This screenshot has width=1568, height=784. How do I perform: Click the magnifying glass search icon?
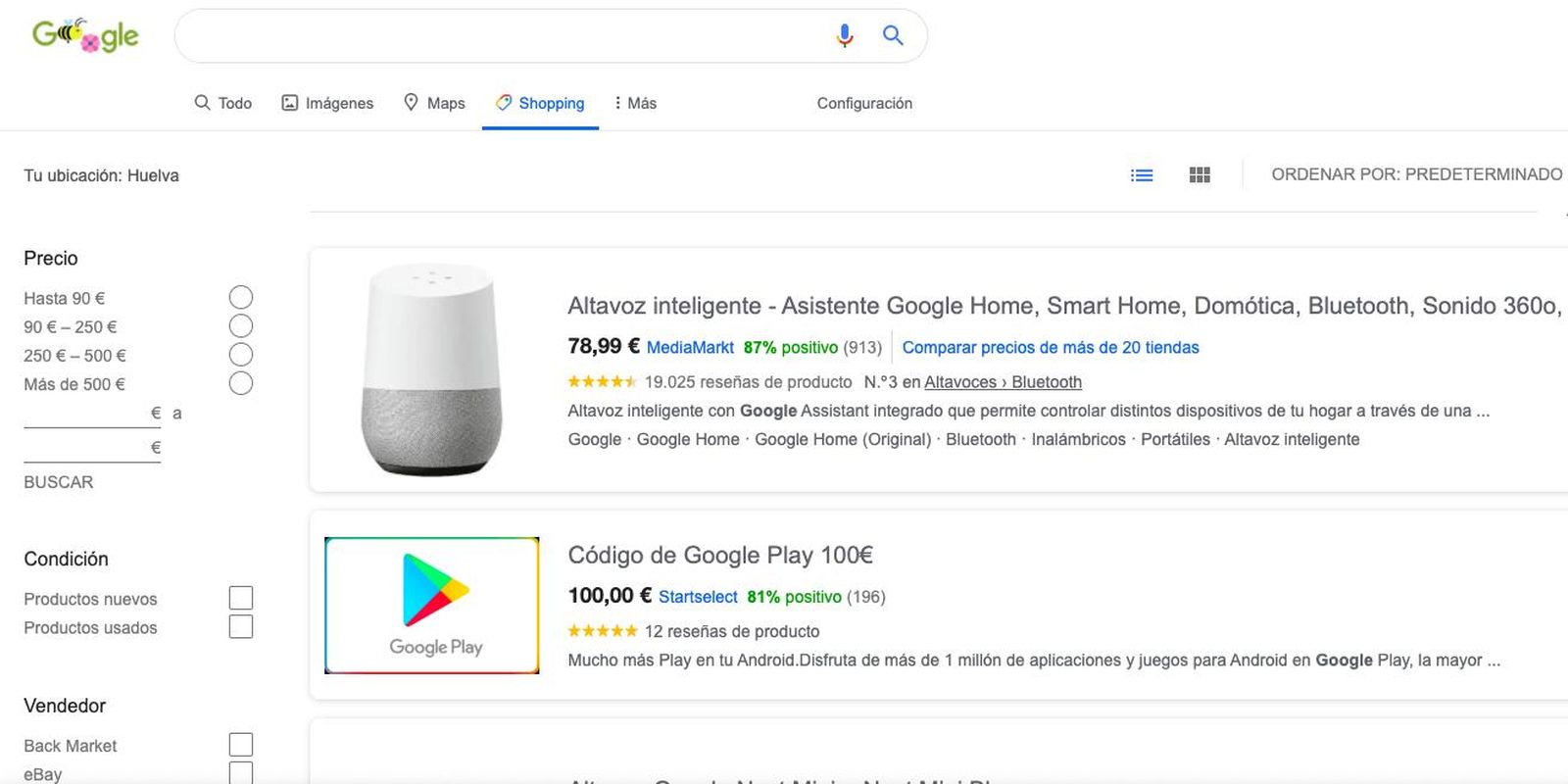tap(892, 35)
